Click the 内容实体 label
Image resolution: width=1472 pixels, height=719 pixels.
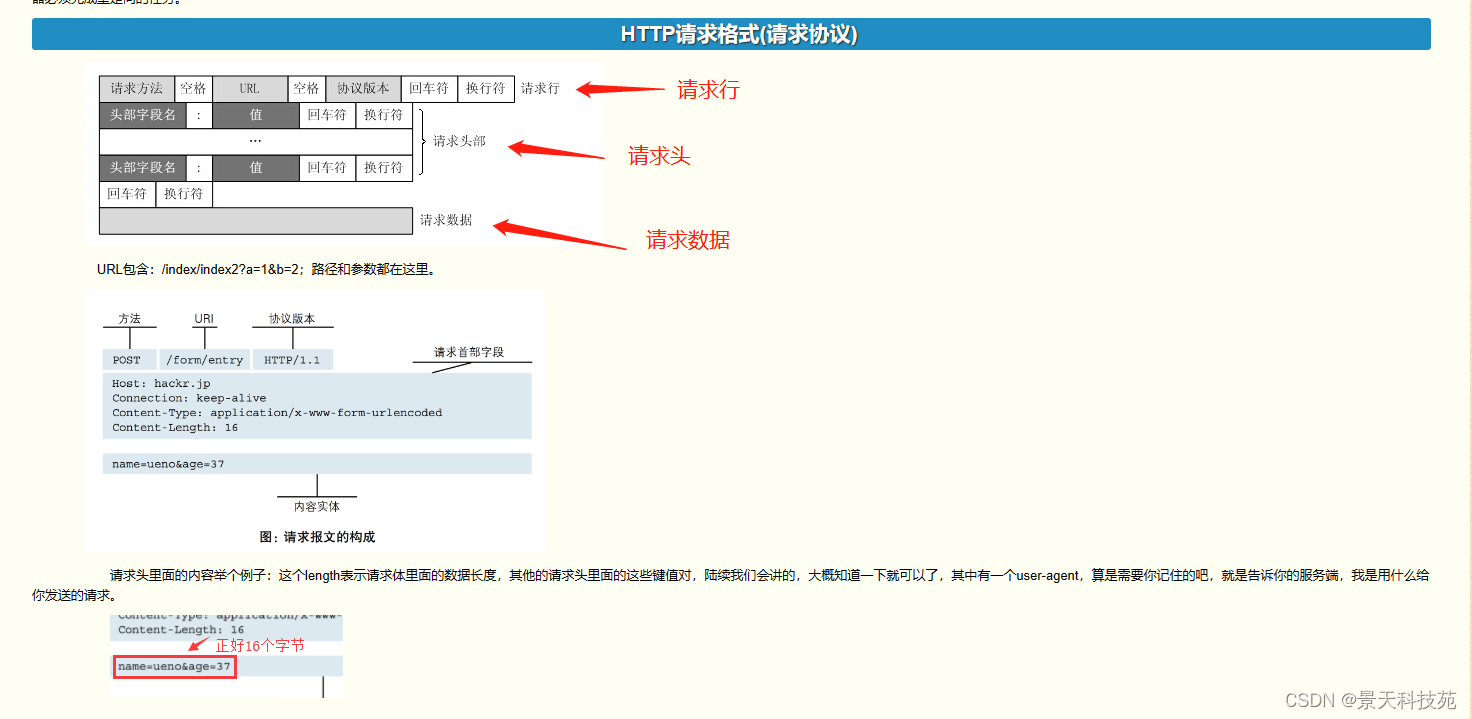317,506
